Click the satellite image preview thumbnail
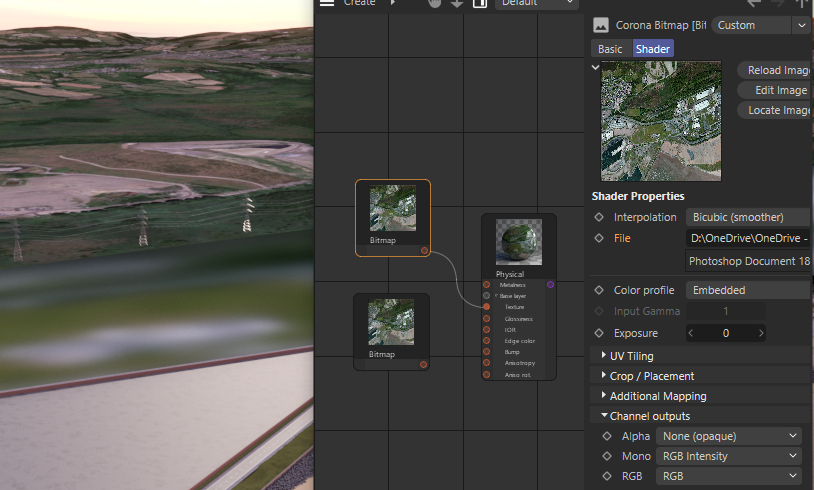Viewport: 814px width, 490px height. [x=661, y=121]
